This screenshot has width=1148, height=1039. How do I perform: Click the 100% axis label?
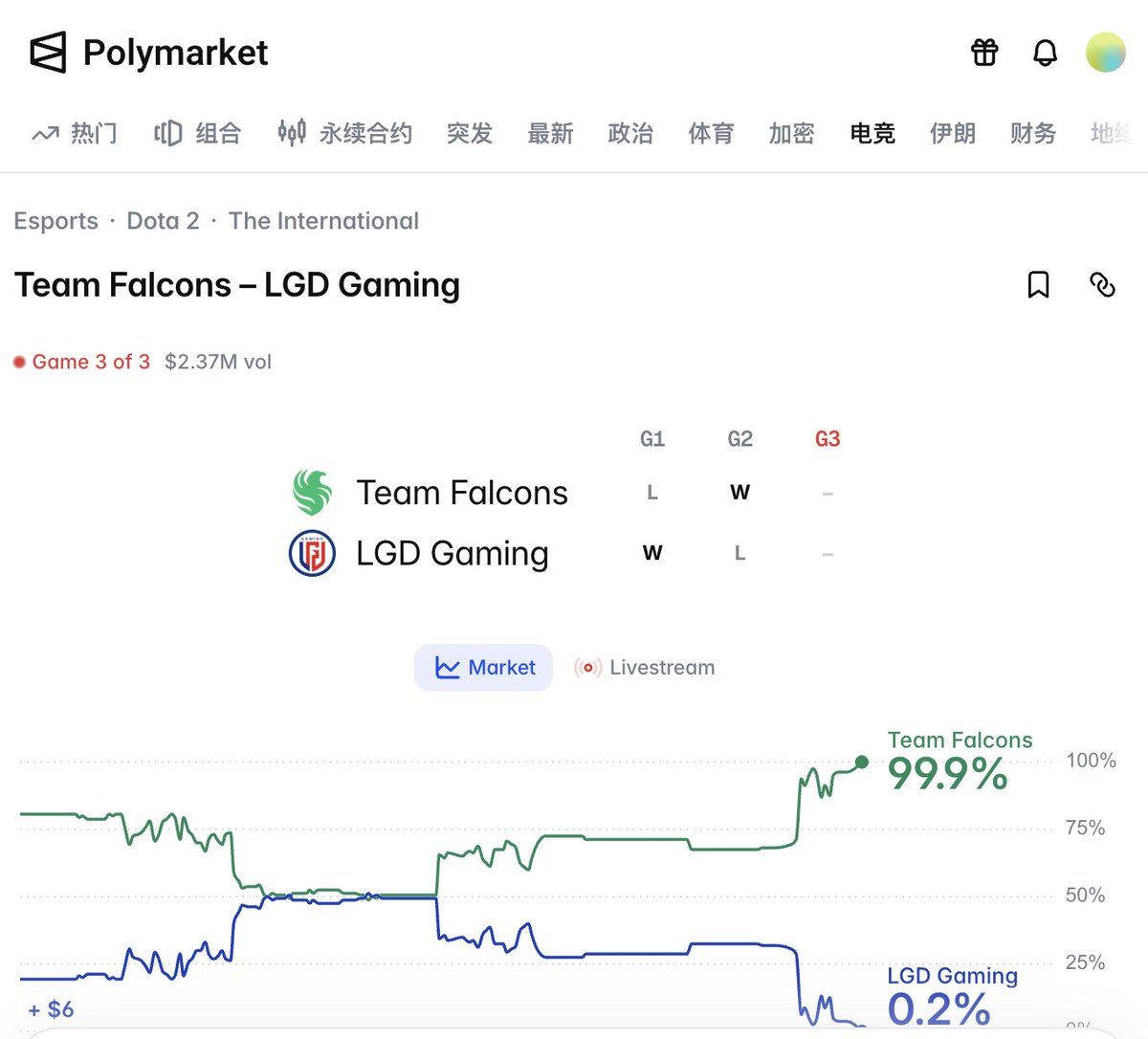click(1092, 761)
